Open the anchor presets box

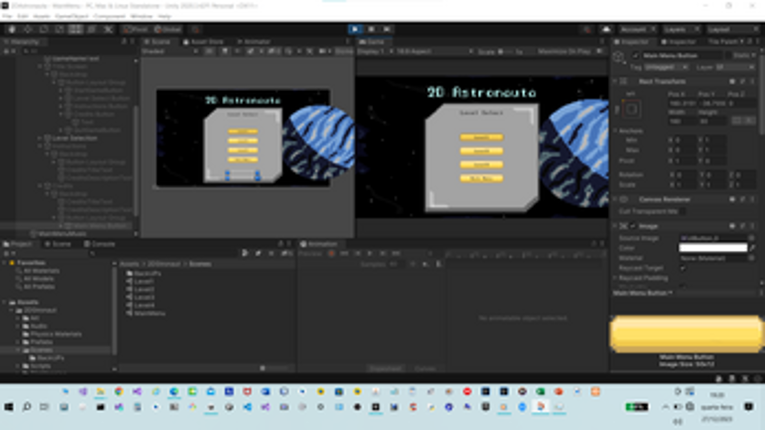tap(631, 109)
